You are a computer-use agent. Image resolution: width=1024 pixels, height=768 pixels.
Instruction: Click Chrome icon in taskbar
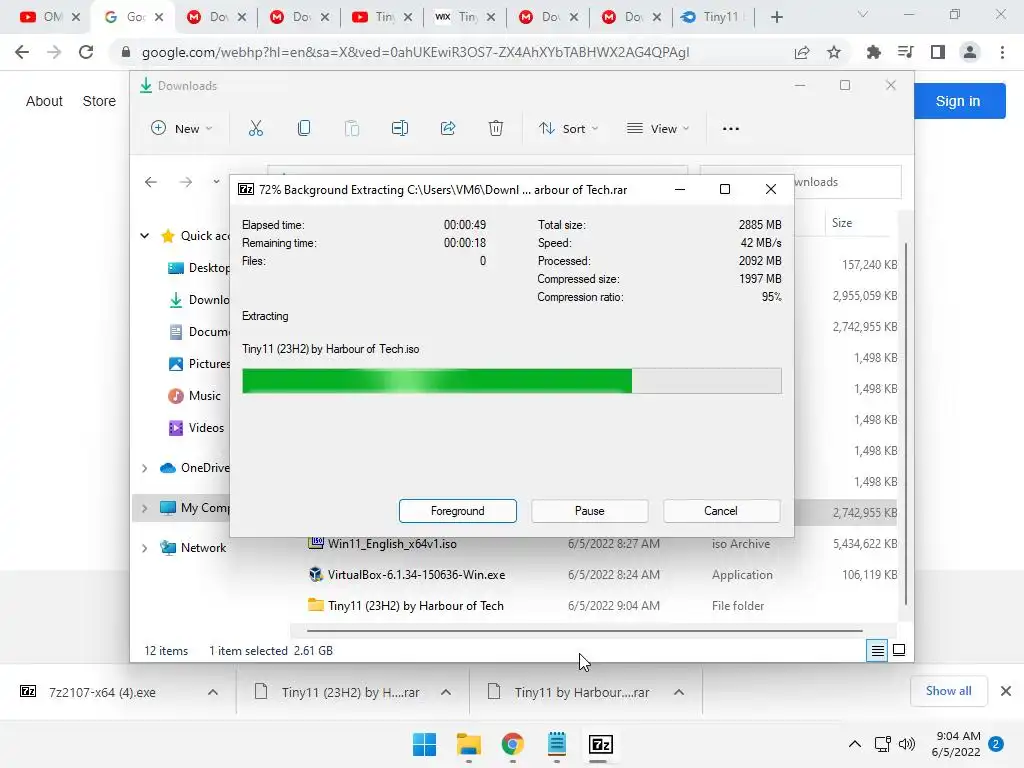pyautogui.click(x=513, y=744)
